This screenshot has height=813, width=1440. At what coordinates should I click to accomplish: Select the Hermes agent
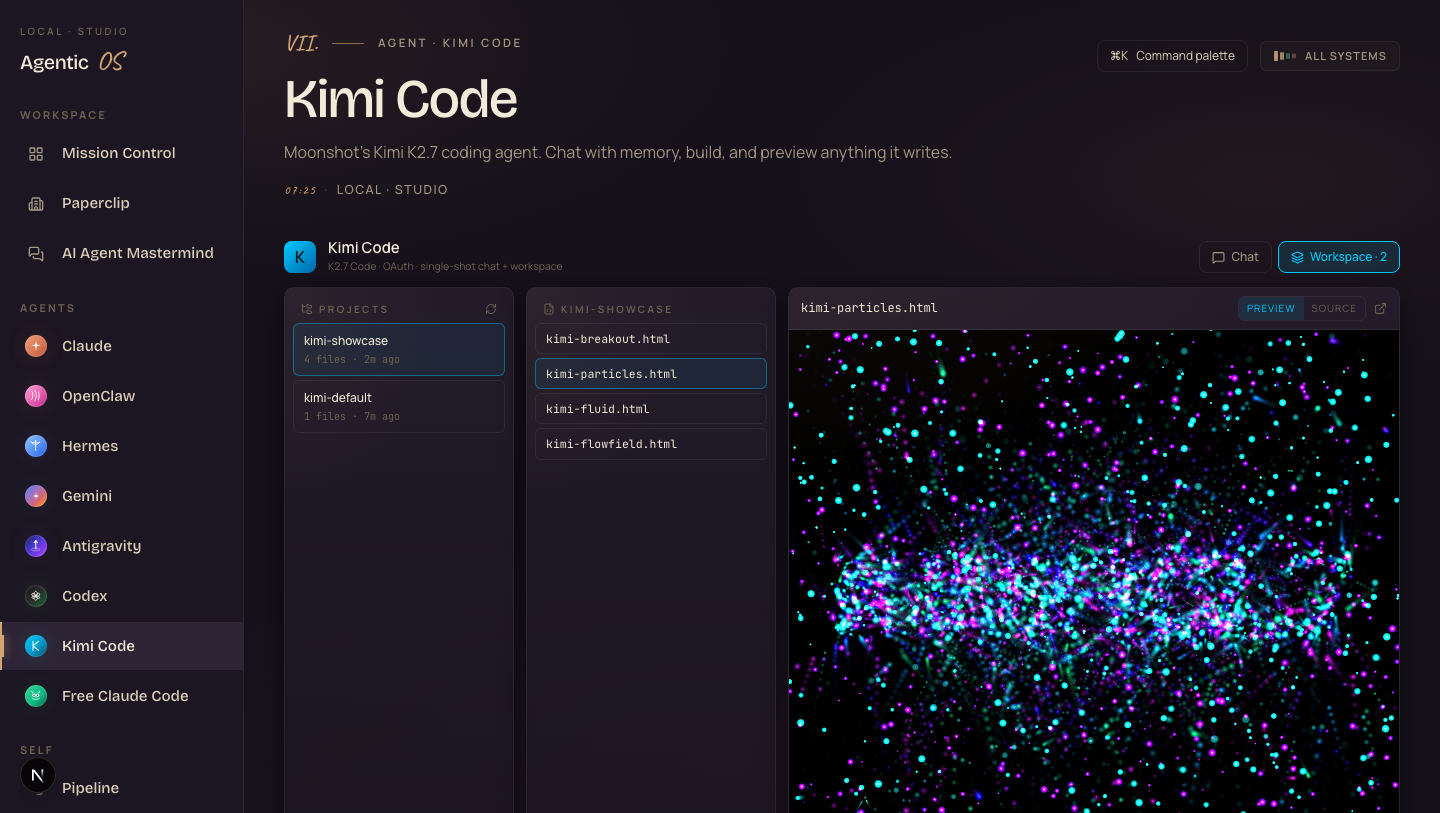click(122, 446)
